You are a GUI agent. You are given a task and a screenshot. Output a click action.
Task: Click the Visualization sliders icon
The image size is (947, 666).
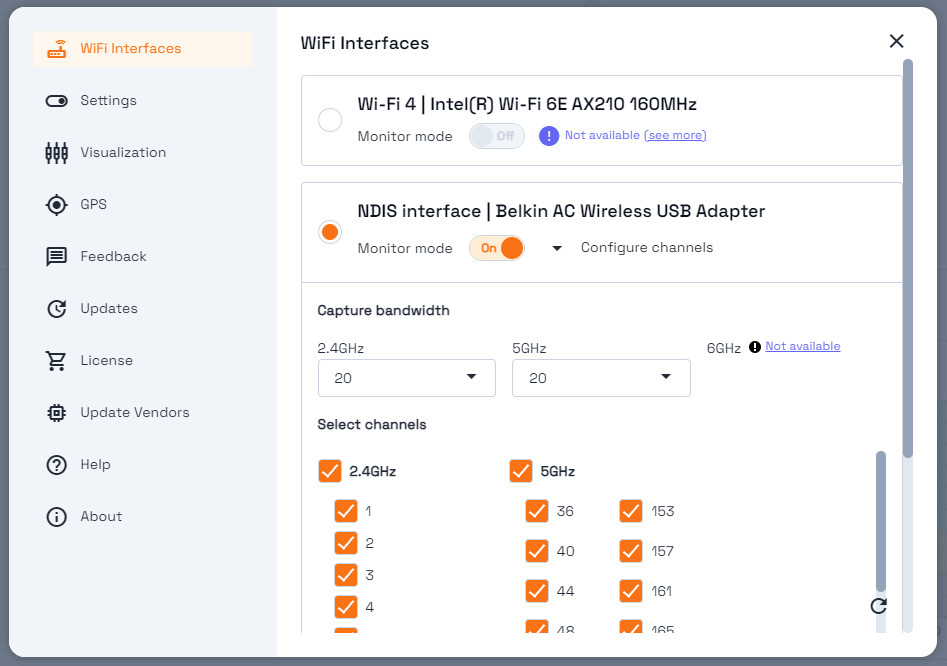[57, 153]
